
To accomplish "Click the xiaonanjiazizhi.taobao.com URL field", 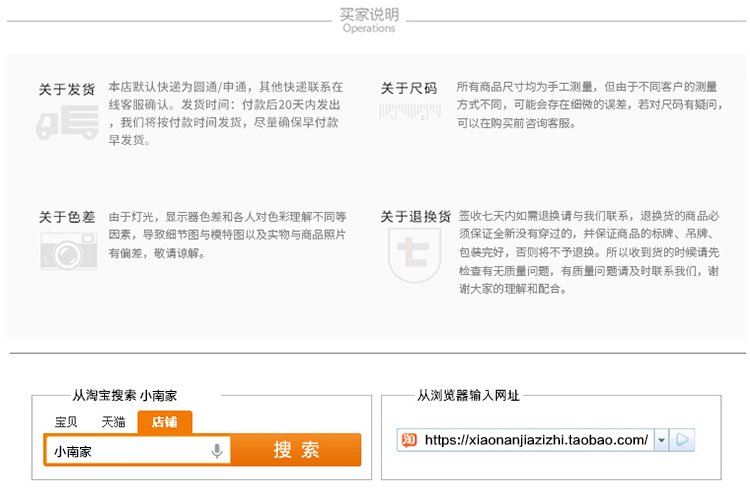I will [x=536, y=440].
